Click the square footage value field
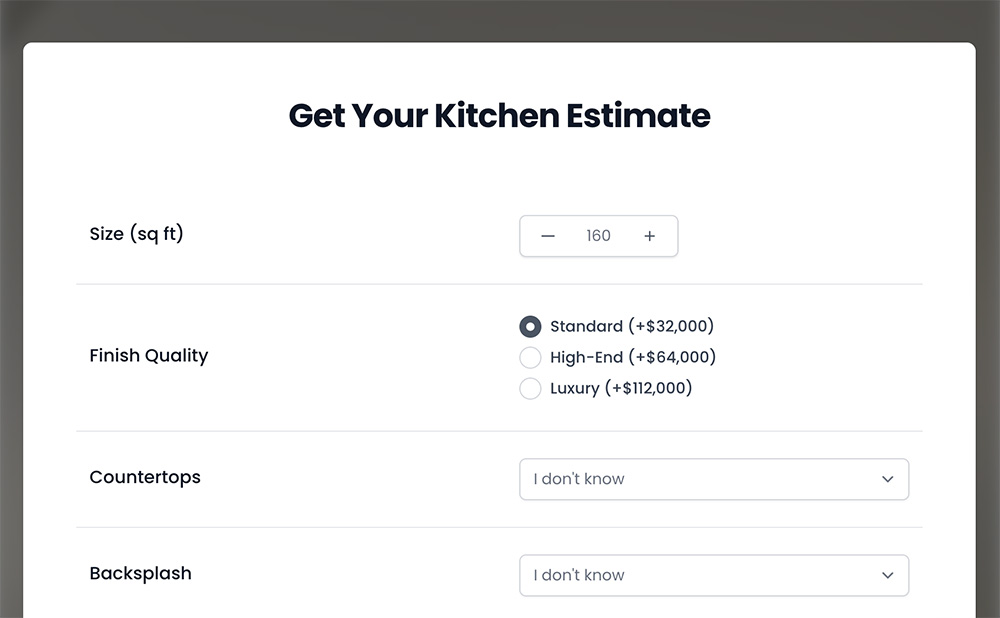This screenshot has height=618, width=1000. click(x=598, y=236)
